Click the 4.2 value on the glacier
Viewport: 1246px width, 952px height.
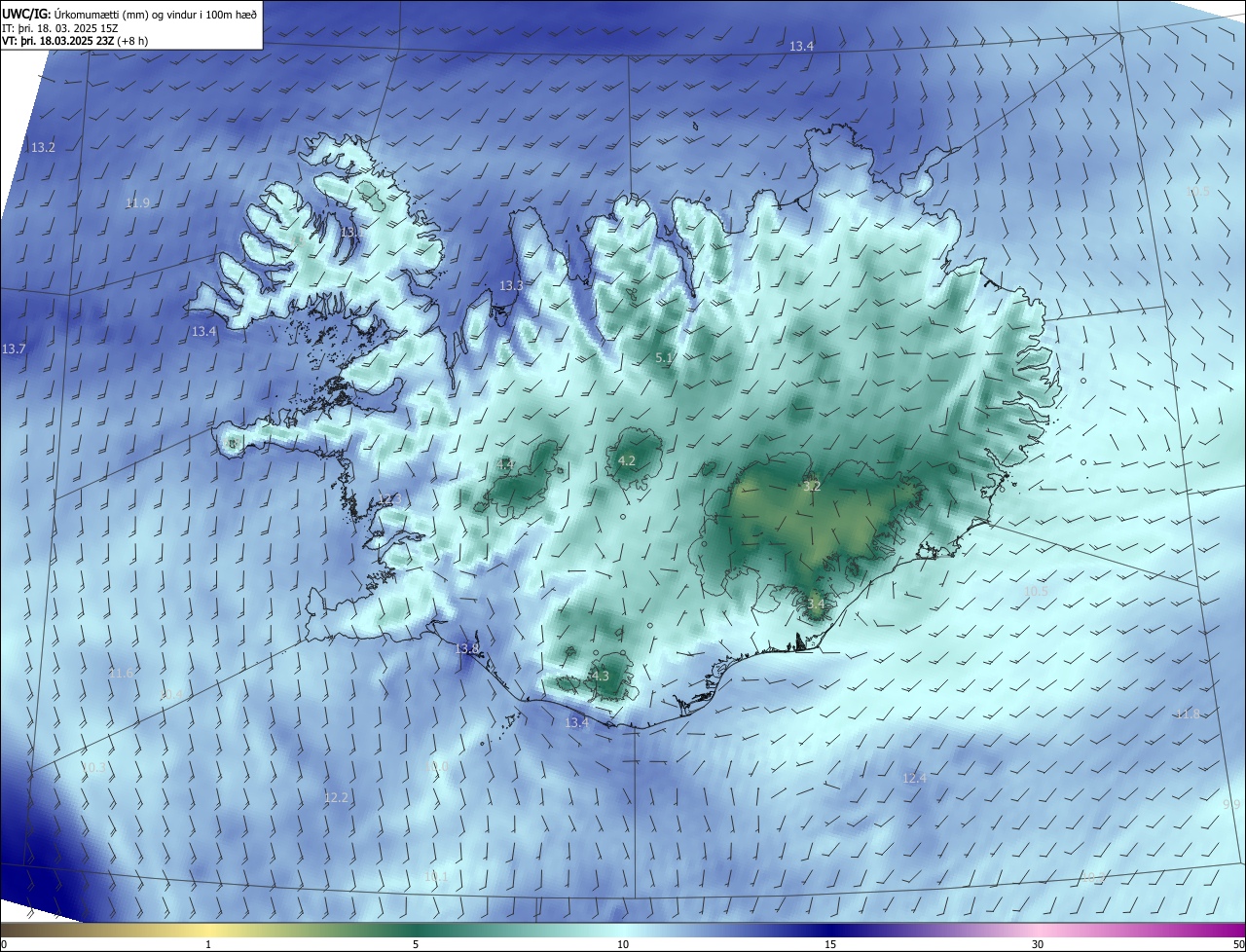point(627,460)
